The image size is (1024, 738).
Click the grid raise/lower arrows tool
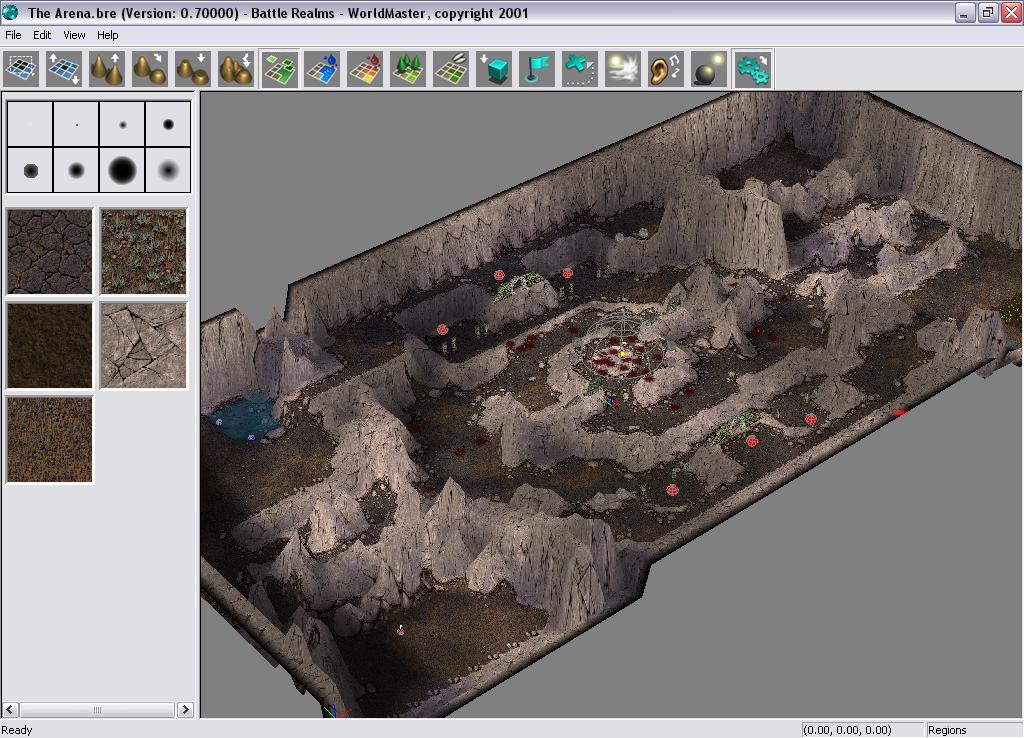point(64,69)
